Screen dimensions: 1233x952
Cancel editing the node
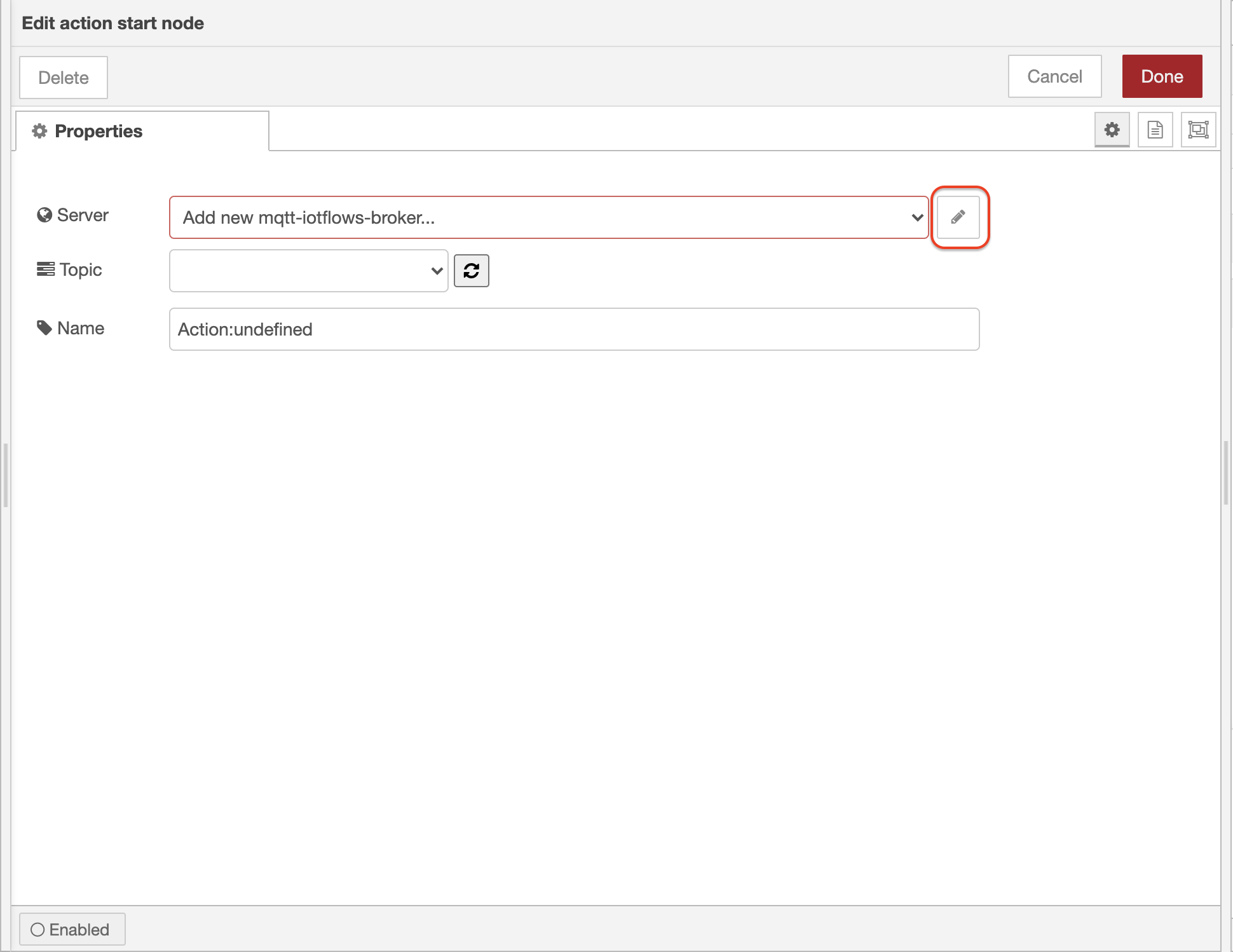click(x=1054, y=76)
